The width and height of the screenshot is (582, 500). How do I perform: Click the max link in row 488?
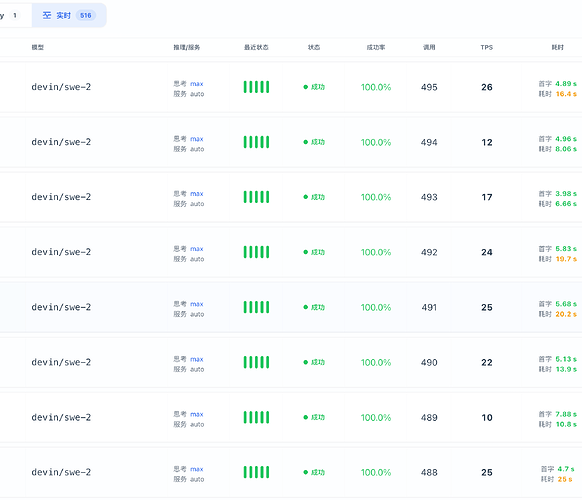(x=197, y=469)
